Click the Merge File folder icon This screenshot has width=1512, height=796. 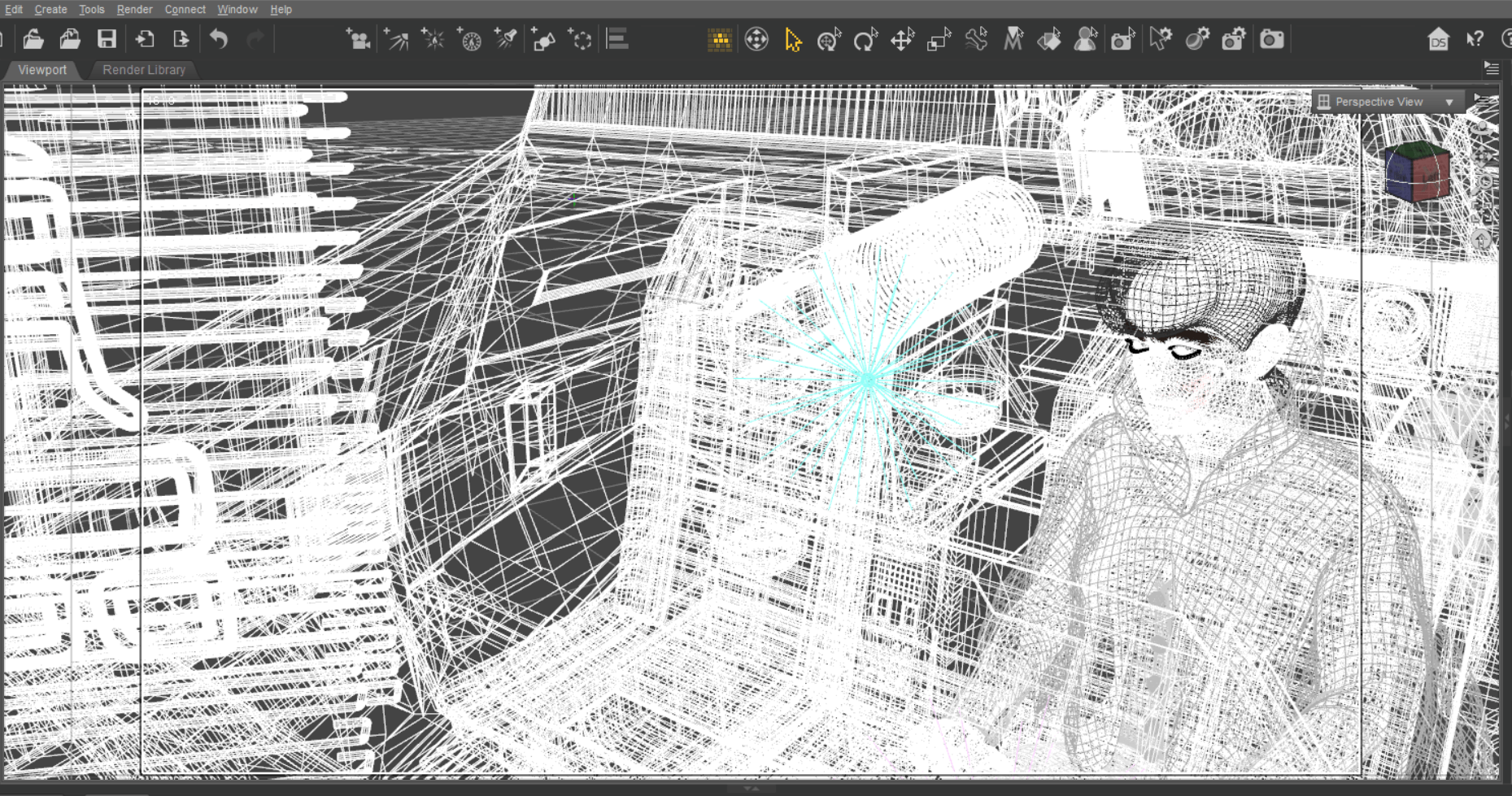point(70,39)
